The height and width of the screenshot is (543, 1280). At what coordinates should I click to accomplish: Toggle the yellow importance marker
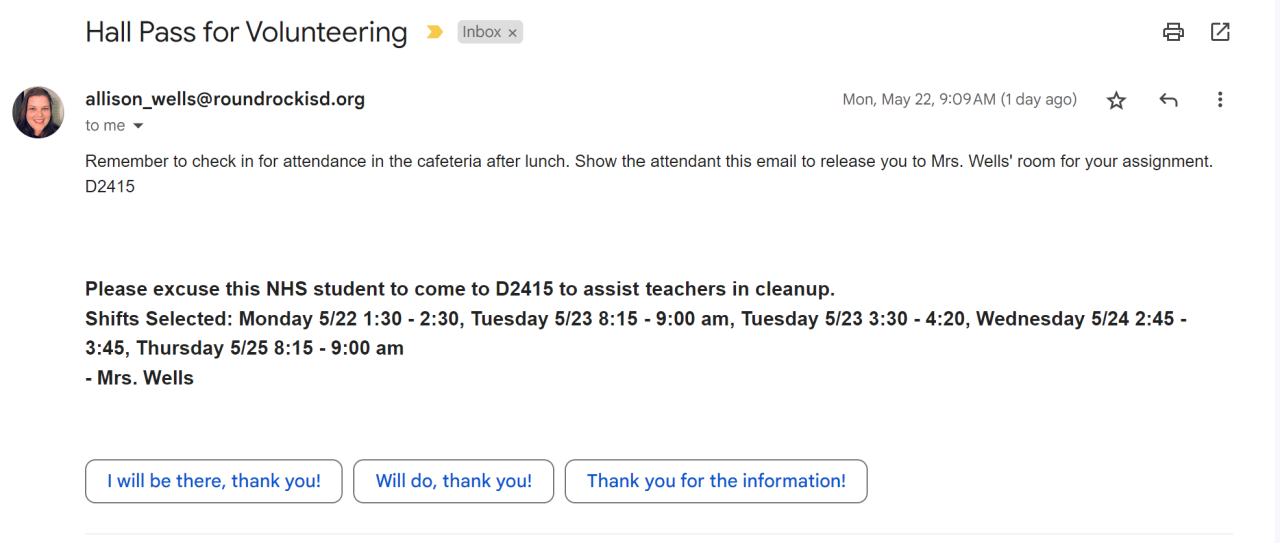click(434, 32)
